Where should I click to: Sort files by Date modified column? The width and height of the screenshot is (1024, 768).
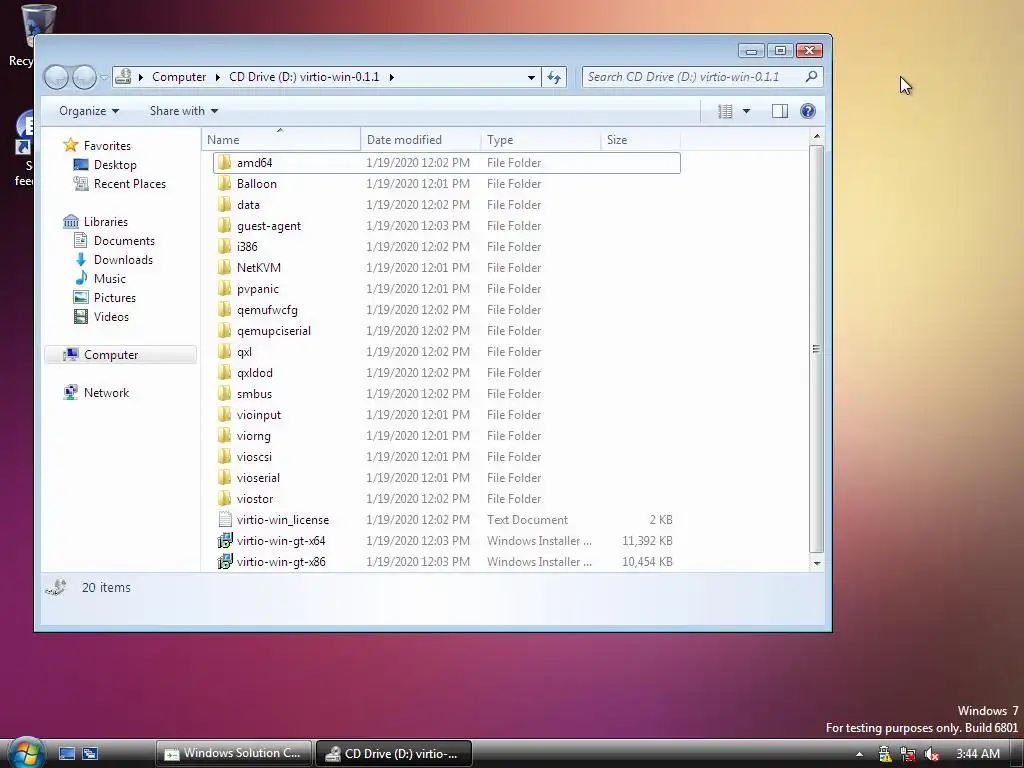coord(421,140)
